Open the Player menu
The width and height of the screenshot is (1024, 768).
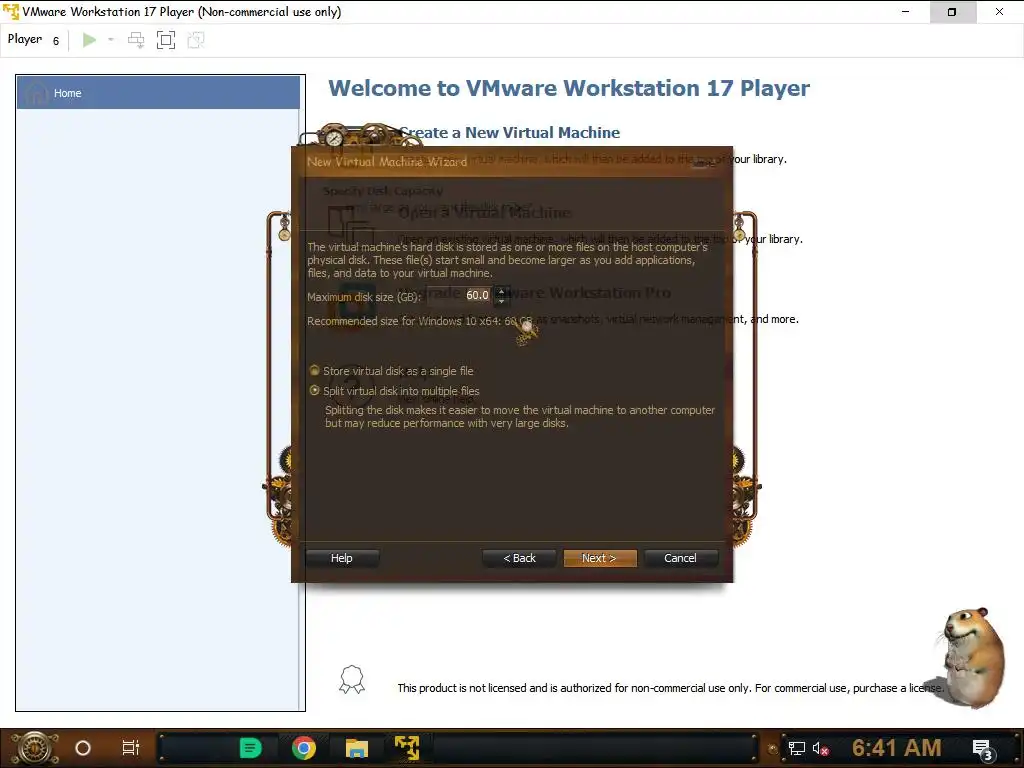click(33, 40)
